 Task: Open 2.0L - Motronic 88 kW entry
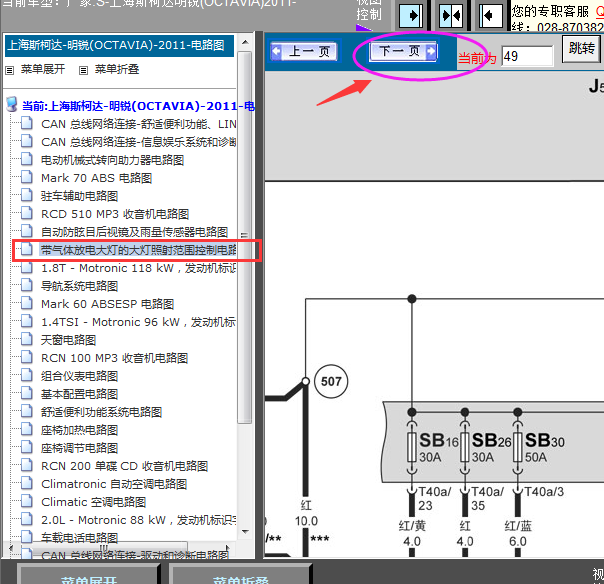tap(139, 520)
